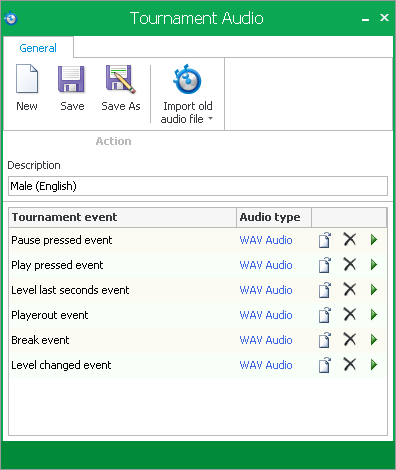Click WAV Audio link for Playerout event
Viewport: 396px width, 470px height.
266,315
